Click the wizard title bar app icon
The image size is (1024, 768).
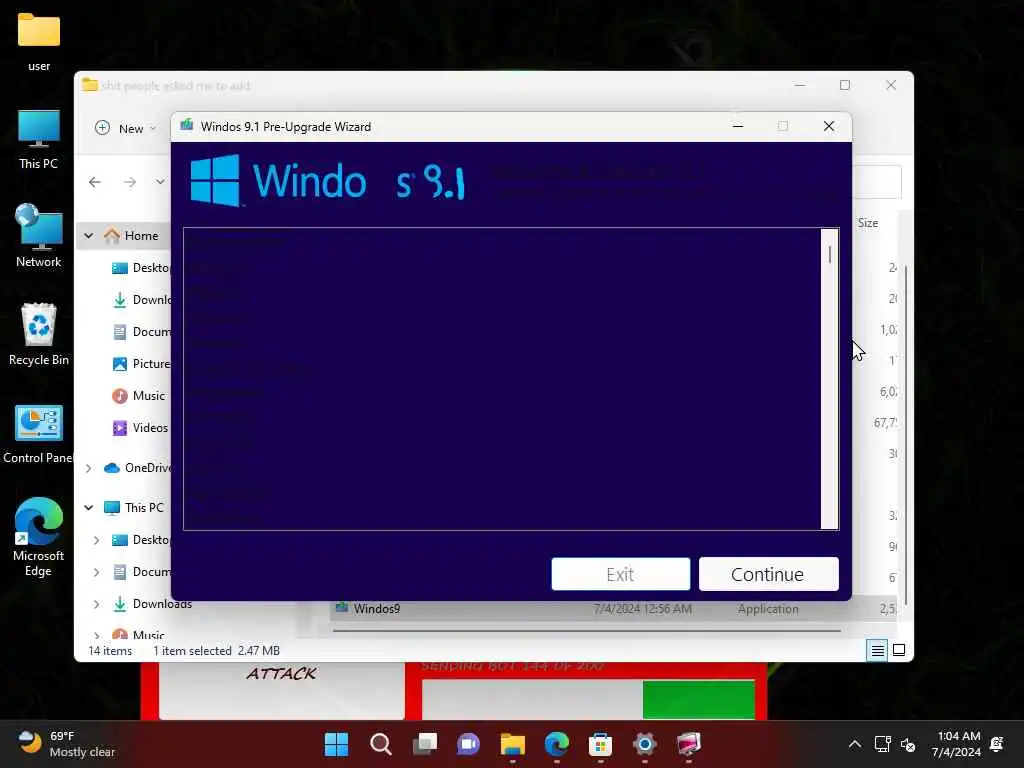187,125
